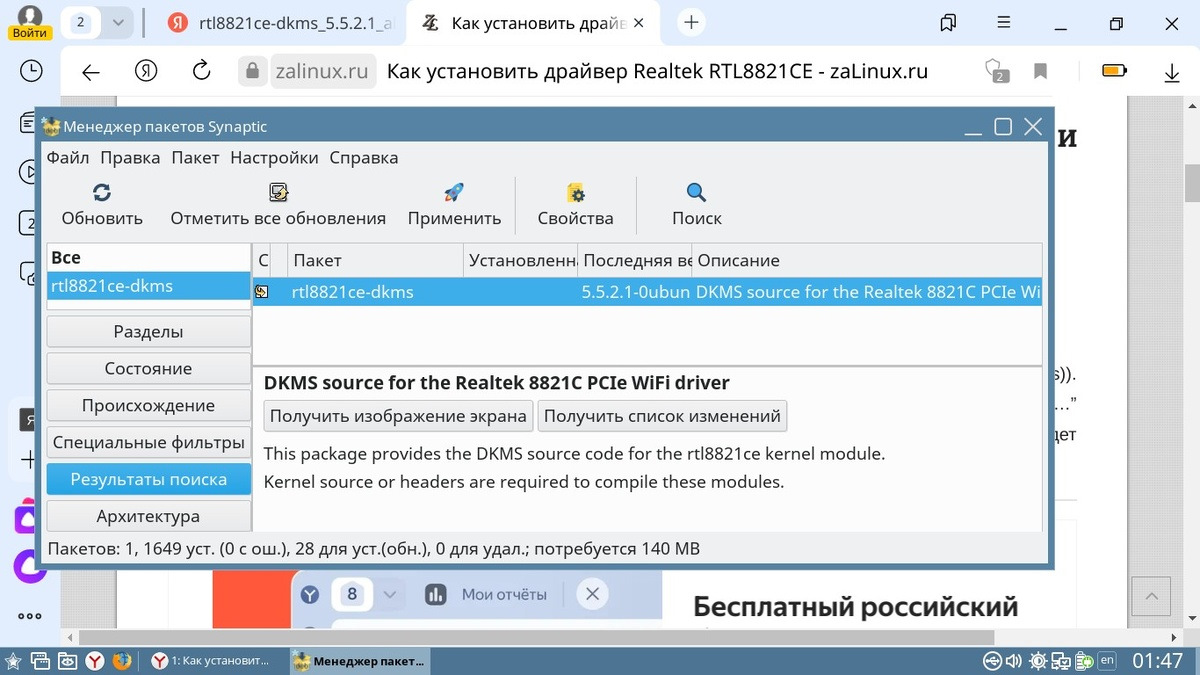The height and width of the screenshot is (675, 1200).
Task: Select the Результаты поиска filter button
Action: point(148,479)
